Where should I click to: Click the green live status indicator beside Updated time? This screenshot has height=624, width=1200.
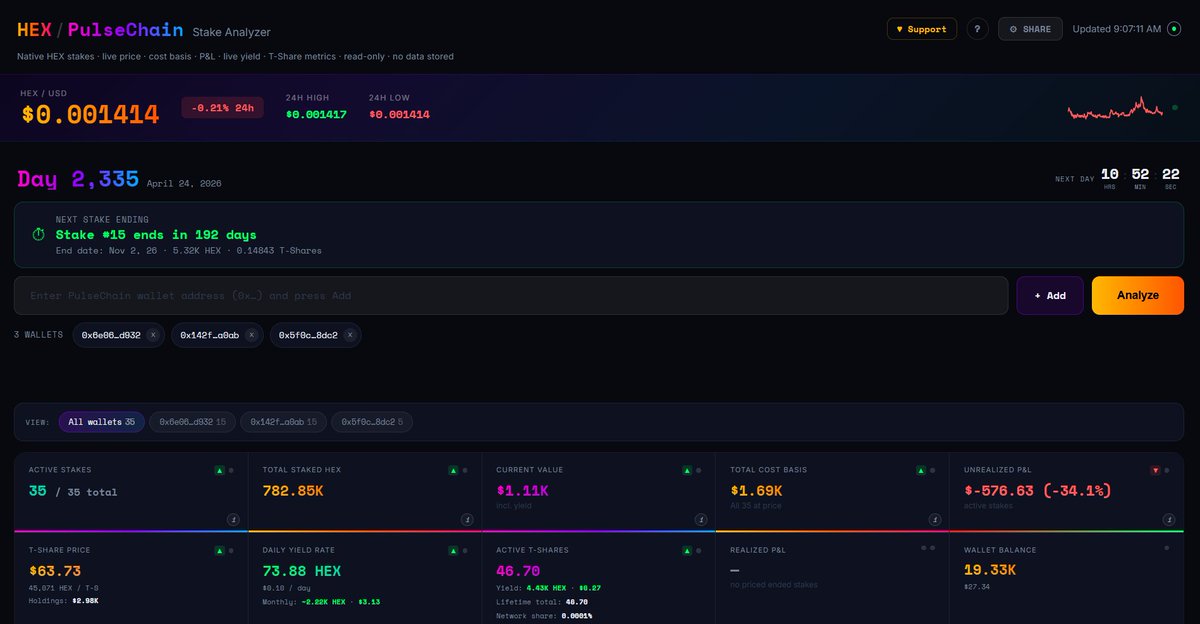pos(1174,29)
